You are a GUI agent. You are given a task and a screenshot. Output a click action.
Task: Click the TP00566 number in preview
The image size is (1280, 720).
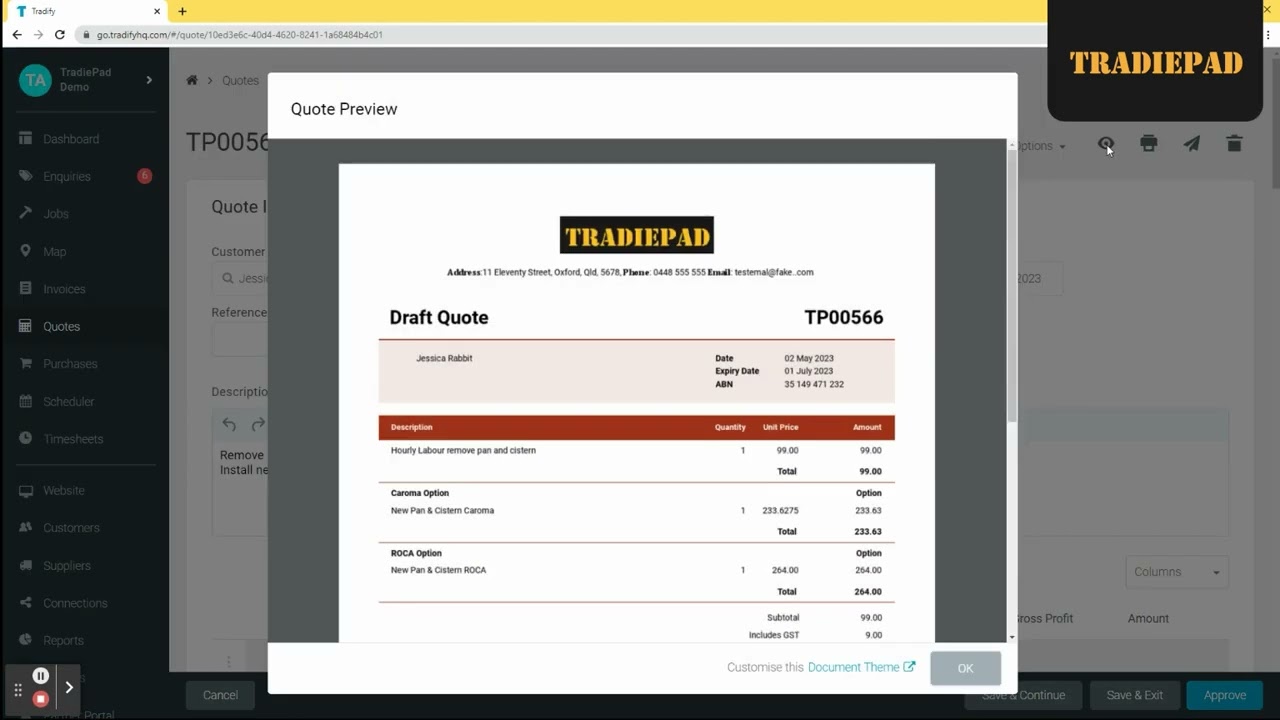(x=844, y=317)
